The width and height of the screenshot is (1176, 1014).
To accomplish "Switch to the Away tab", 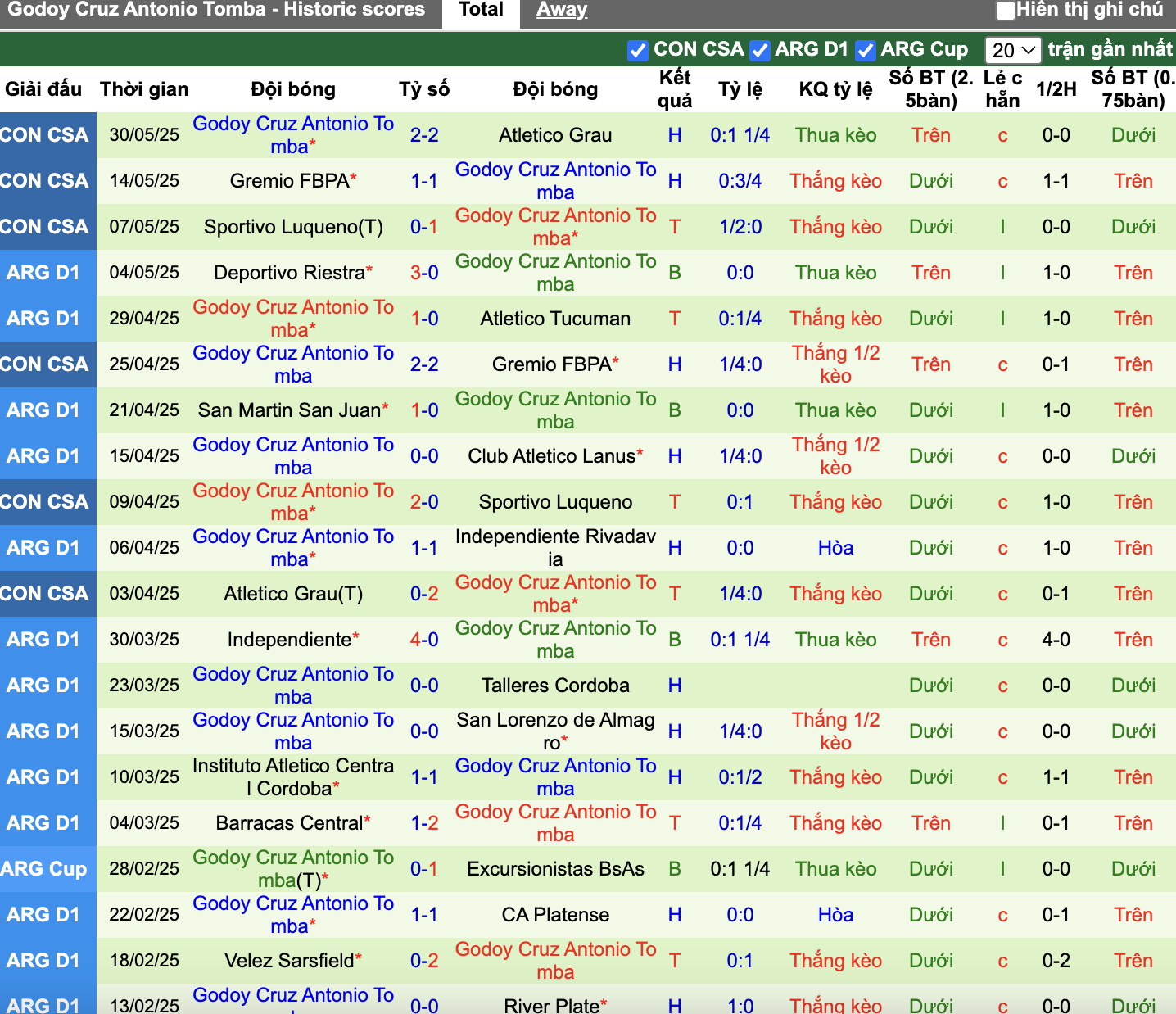I will point(562,11).
